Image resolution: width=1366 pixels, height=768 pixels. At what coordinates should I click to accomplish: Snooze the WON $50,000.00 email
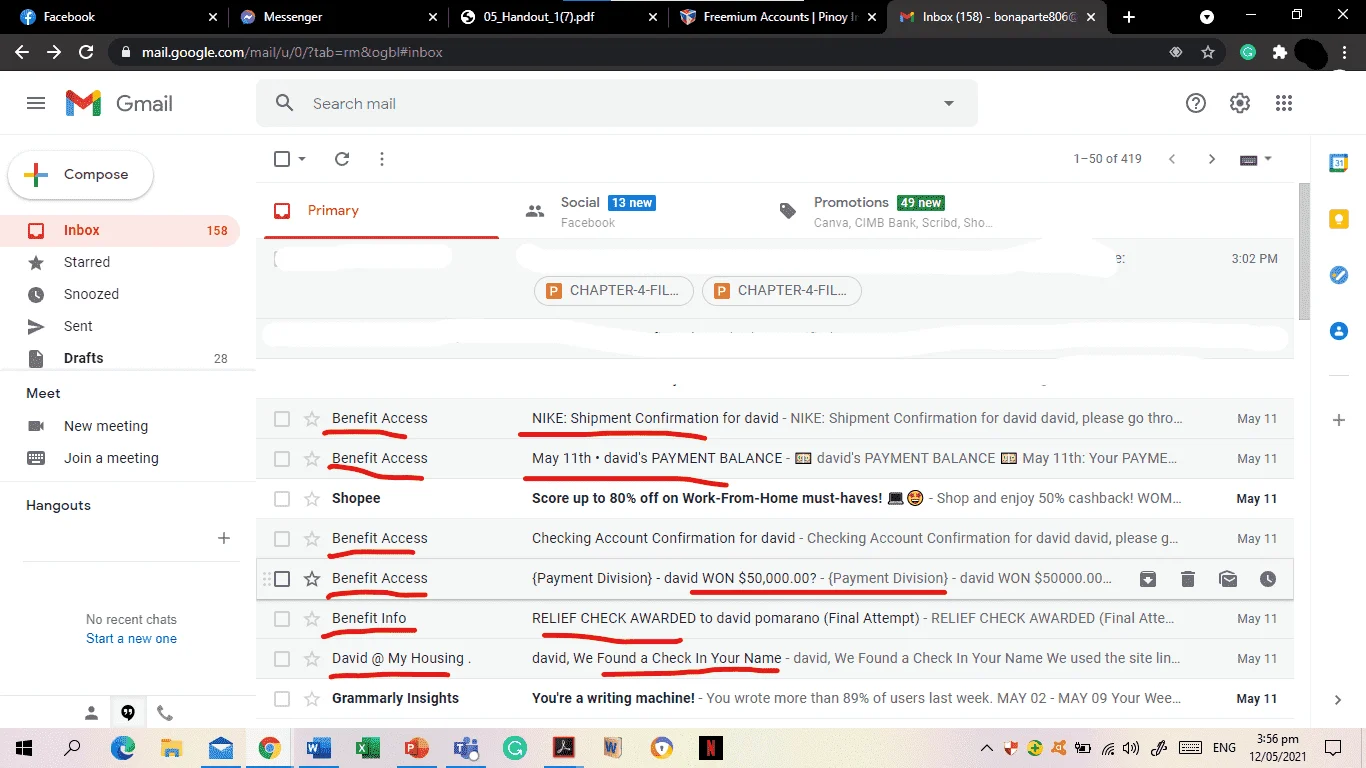click(1268, 579)
